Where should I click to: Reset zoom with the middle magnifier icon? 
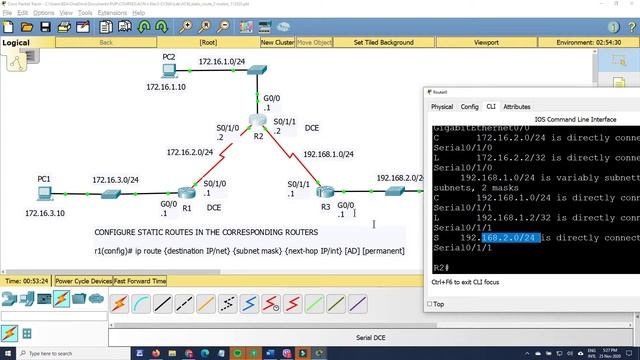(204, 27)
